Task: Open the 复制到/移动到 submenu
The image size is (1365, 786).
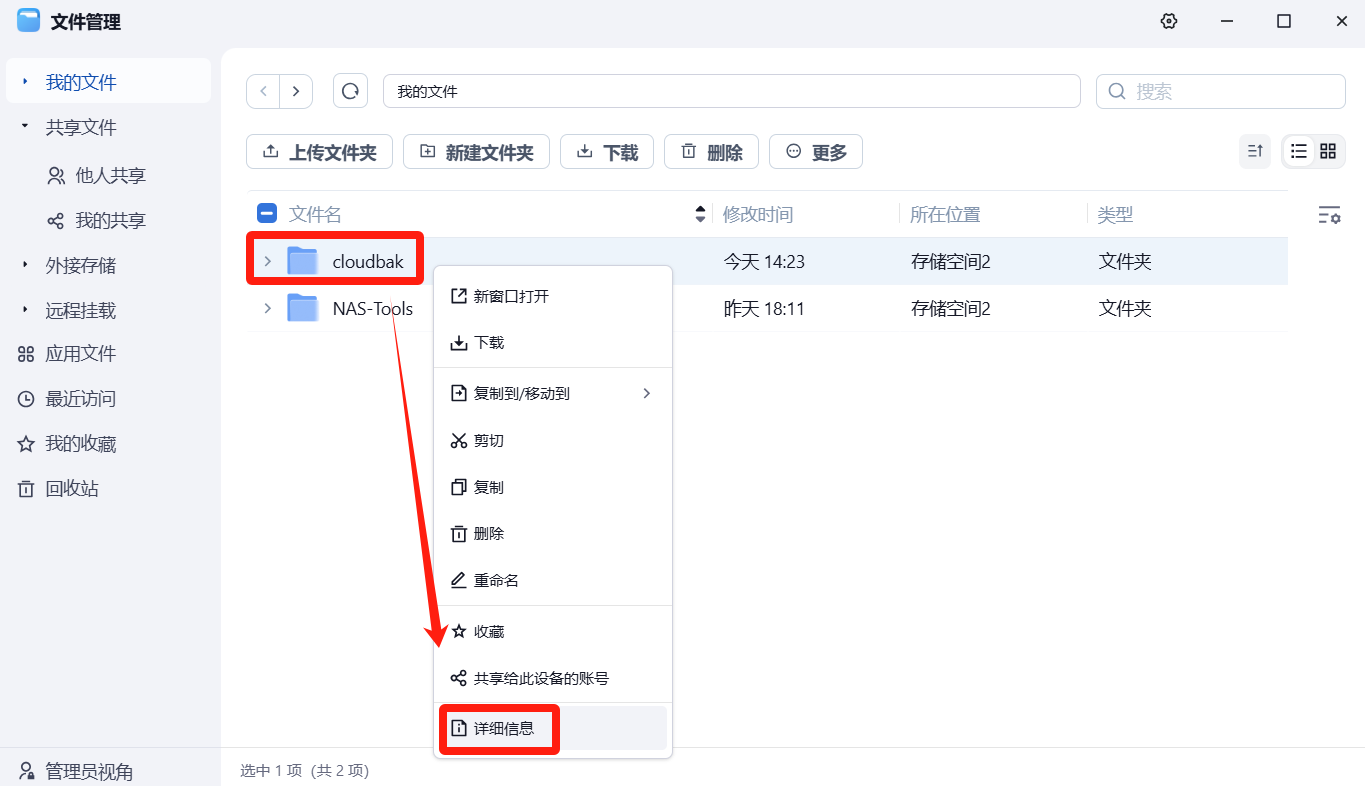Action: click(552, 393)
